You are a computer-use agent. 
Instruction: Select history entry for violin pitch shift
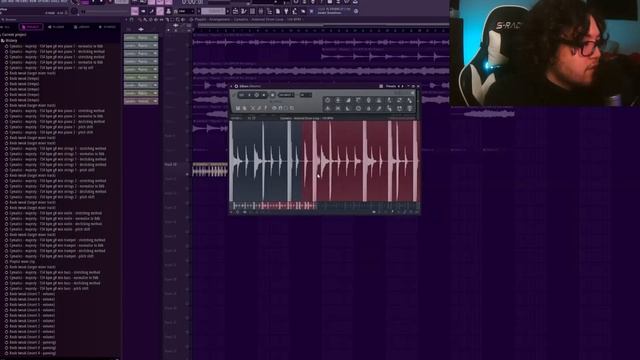pyautogui.click(x=48, y=229)
